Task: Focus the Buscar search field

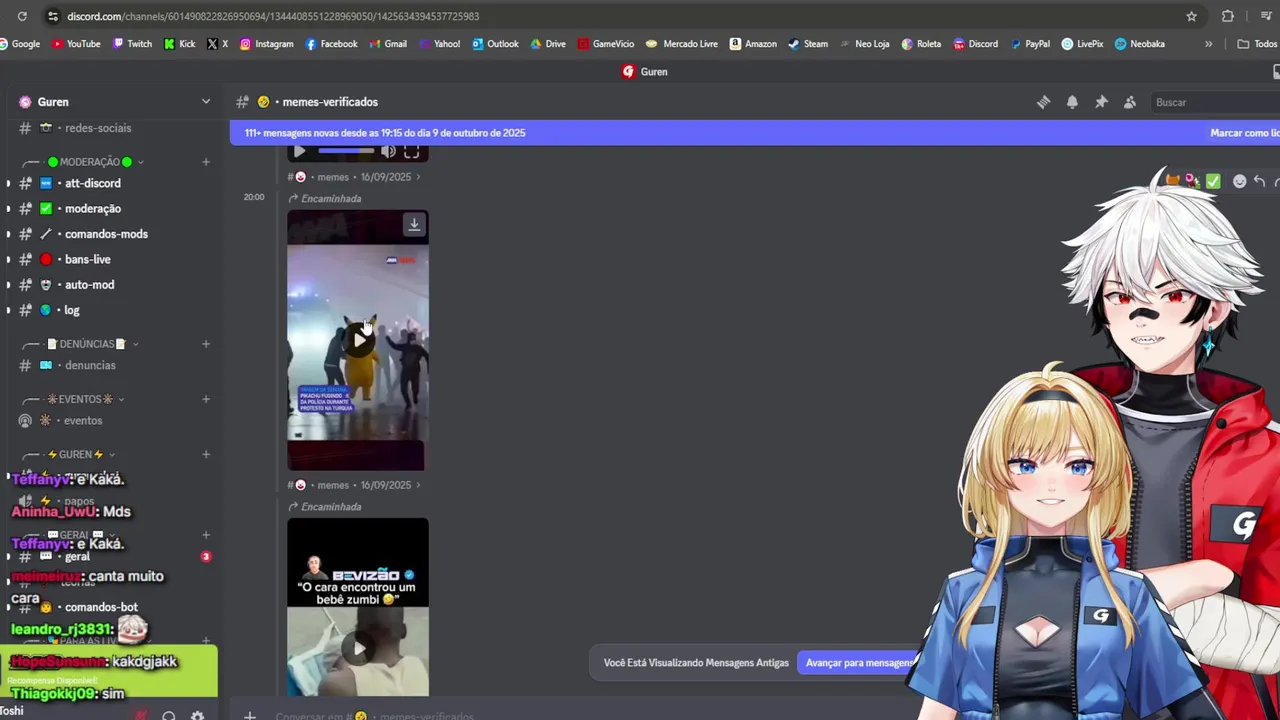Action: 1215,102
